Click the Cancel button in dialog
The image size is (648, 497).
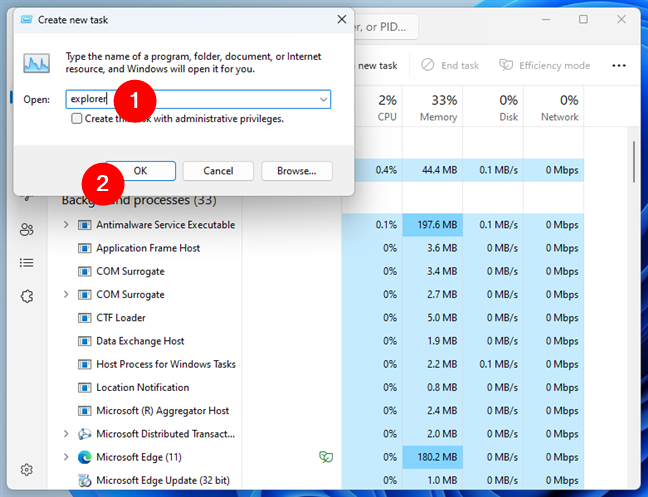[x=218, y=171]
